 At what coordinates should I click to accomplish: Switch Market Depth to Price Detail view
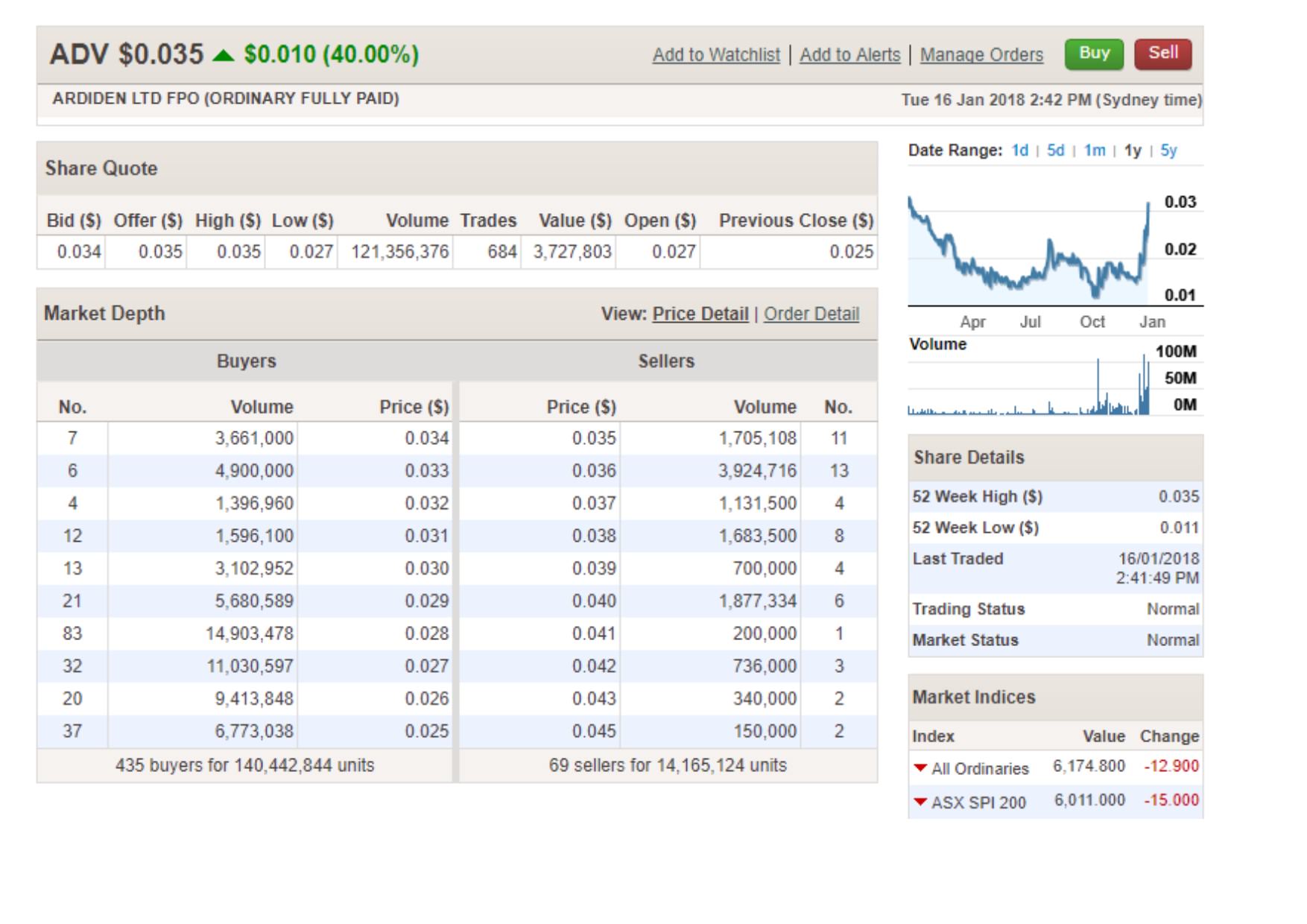coord(700,314)
